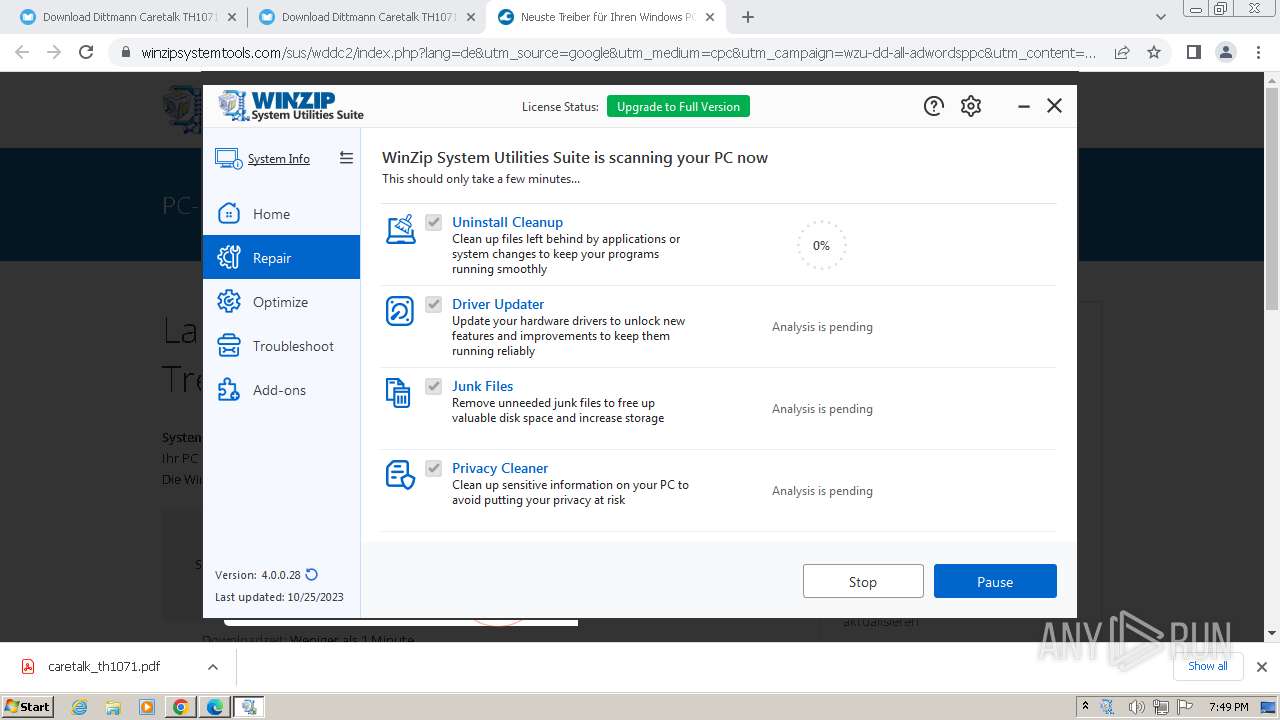This screenshot has height=720, width=1280.
Task: Select Repair in the sidebar
Action: pos(281,258)
